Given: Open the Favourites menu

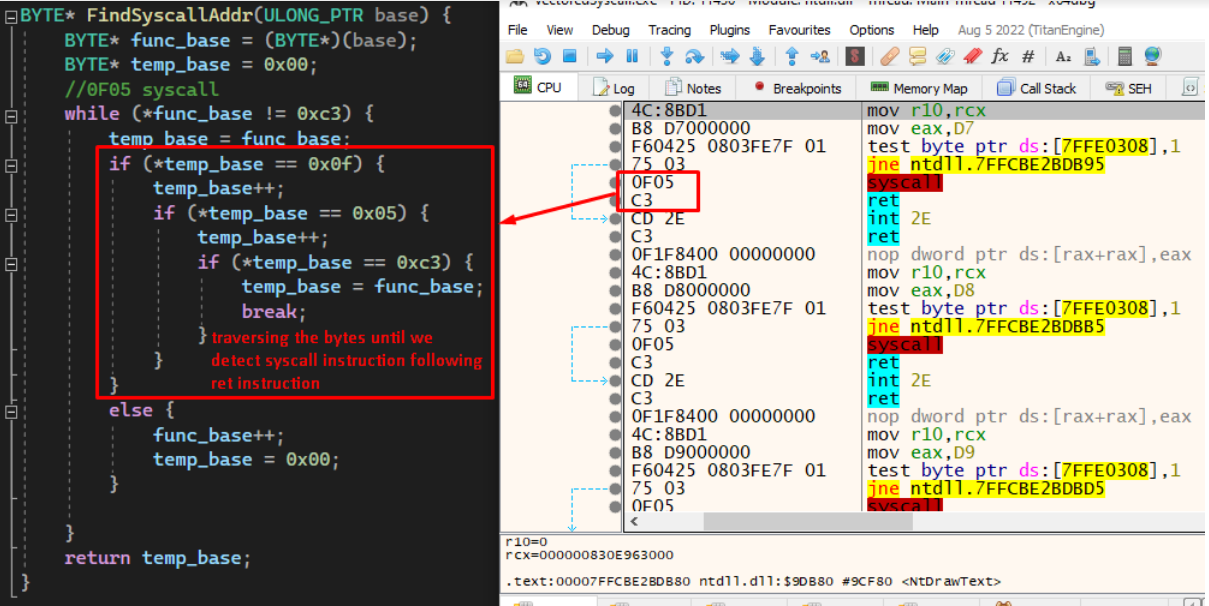Looking at the screenshot, I should (800, 30).
